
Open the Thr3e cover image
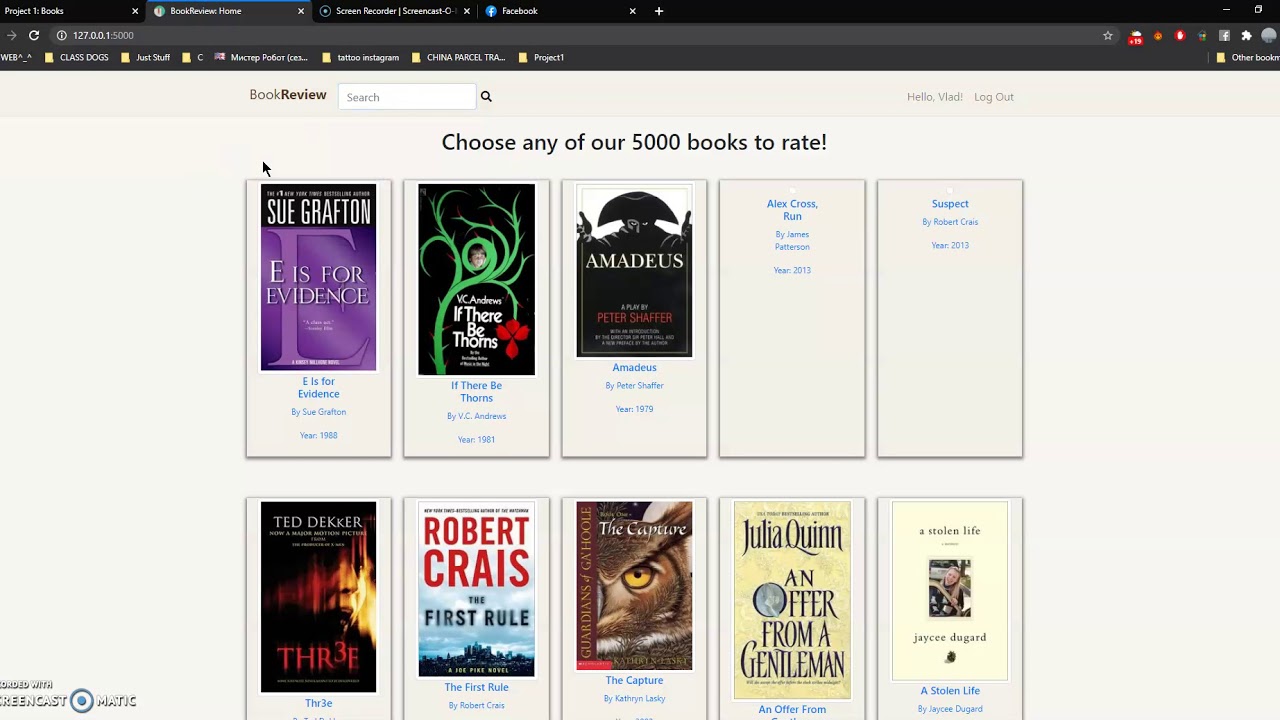pos(319,597)
